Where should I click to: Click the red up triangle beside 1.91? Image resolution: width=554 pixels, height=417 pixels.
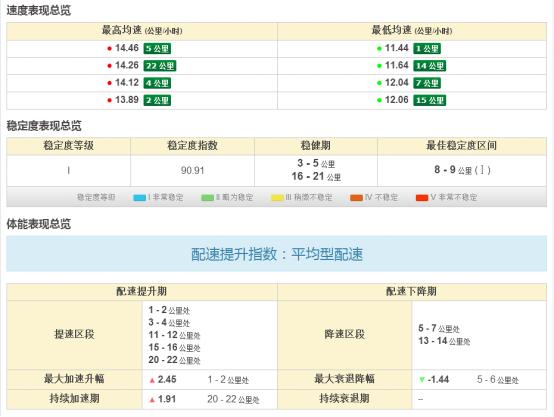(x=152, y=400)
